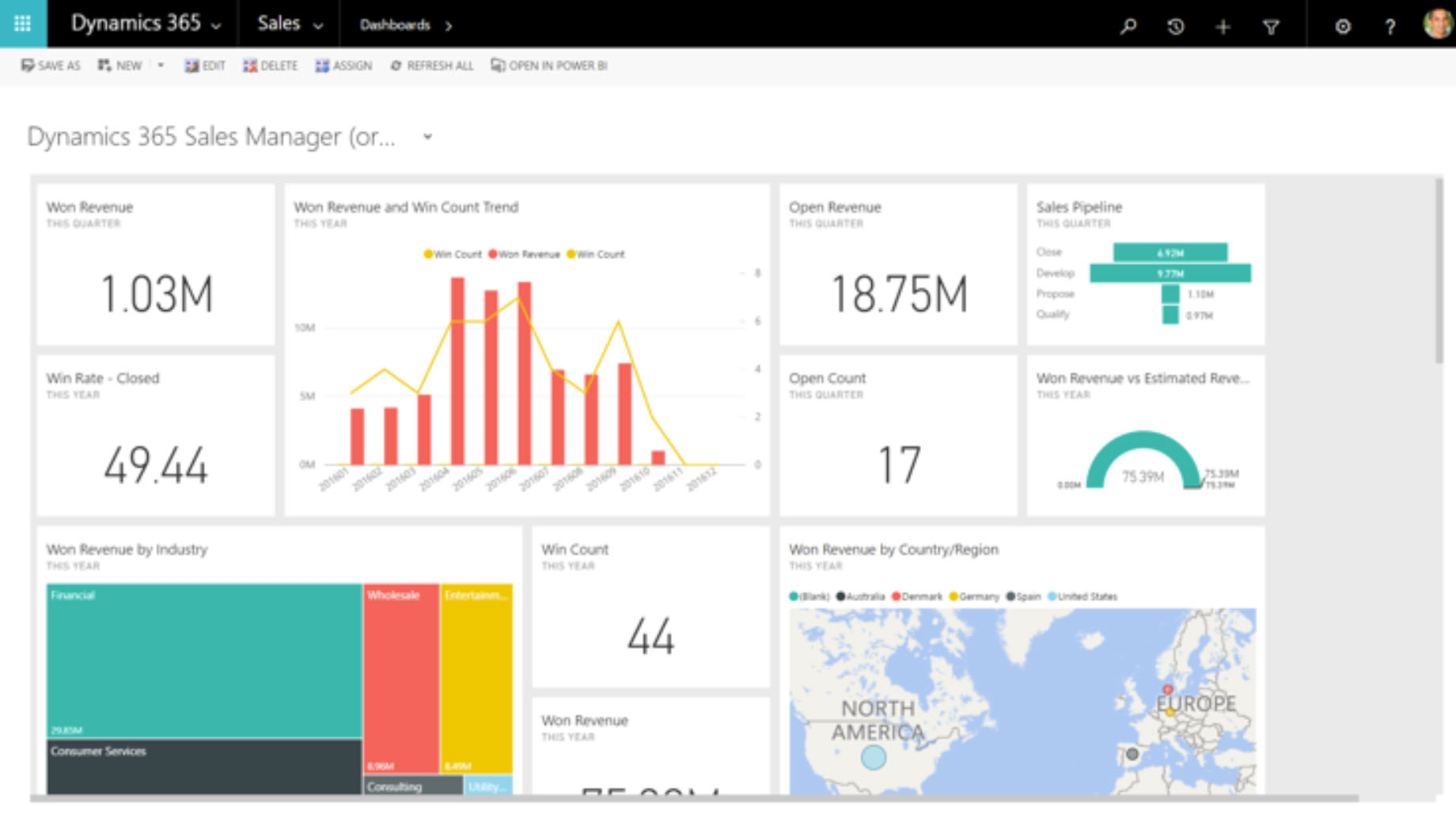Open advanced find filter icon
The image size is (1456, 818).
coord(1271,27)
